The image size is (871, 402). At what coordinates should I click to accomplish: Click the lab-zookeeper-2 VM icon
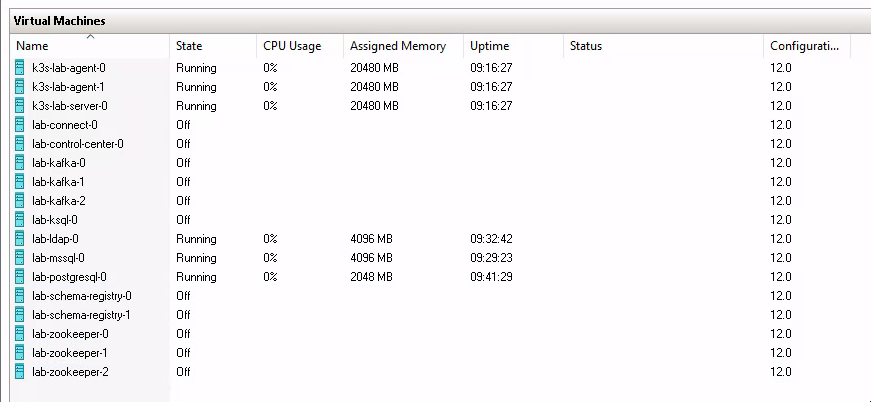[x=20, y=372]
